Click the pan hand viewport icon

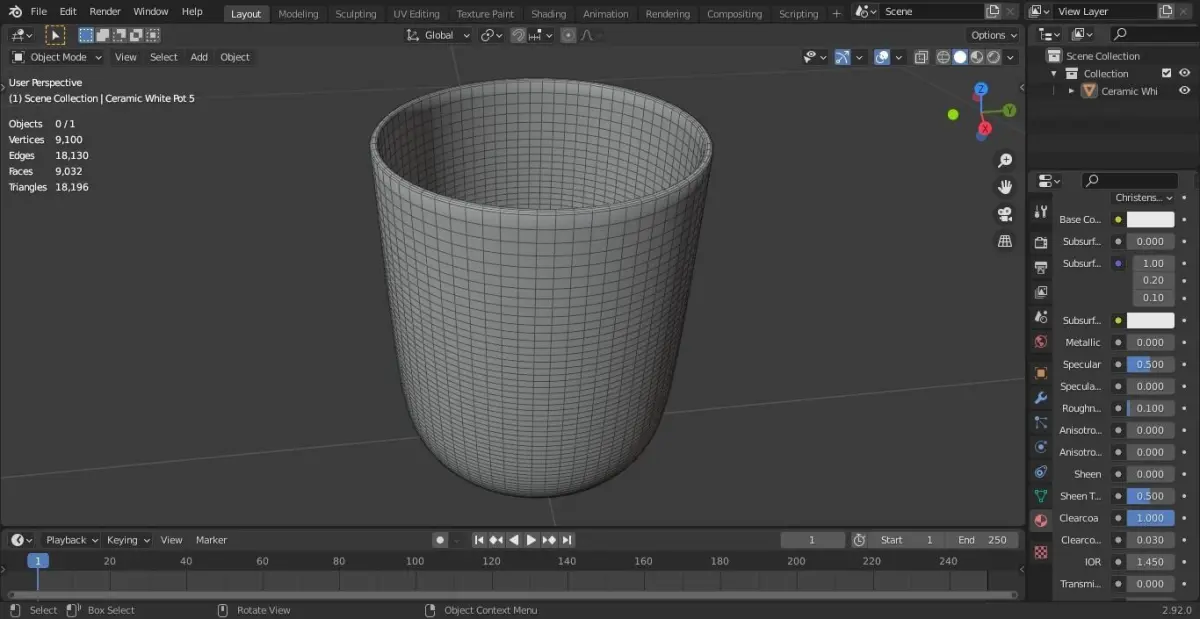[x=1005, y=187]
